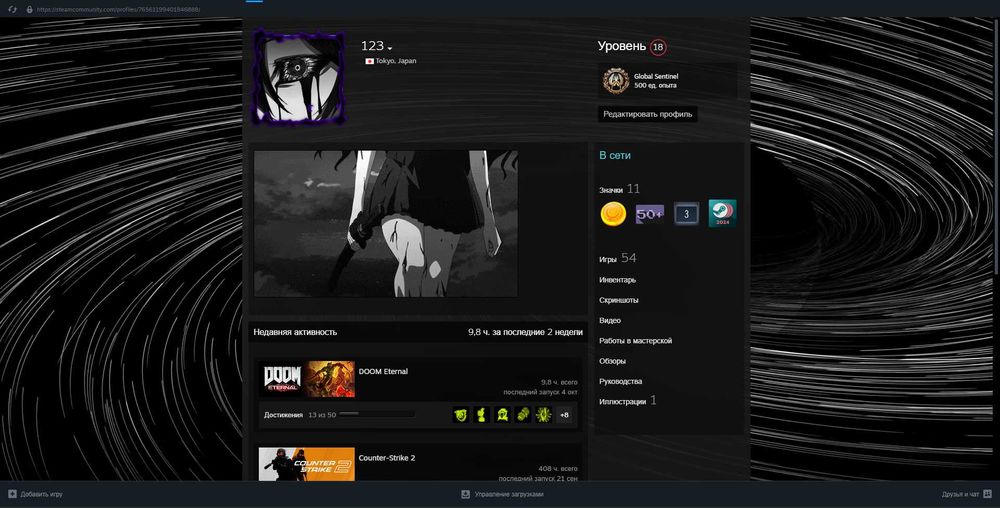Click Добавить игру in bottom bar
The width and height of the screenshot is (1000, 508).
(41, 494)
